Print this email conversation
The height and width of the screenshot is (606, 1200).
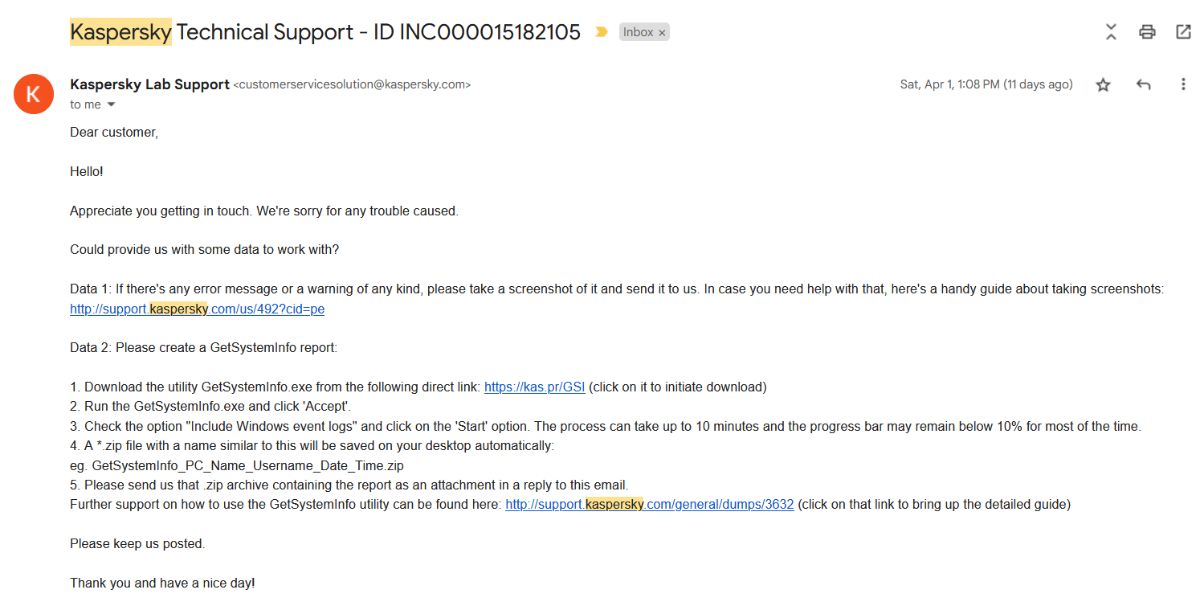[x=1147, y=32]
